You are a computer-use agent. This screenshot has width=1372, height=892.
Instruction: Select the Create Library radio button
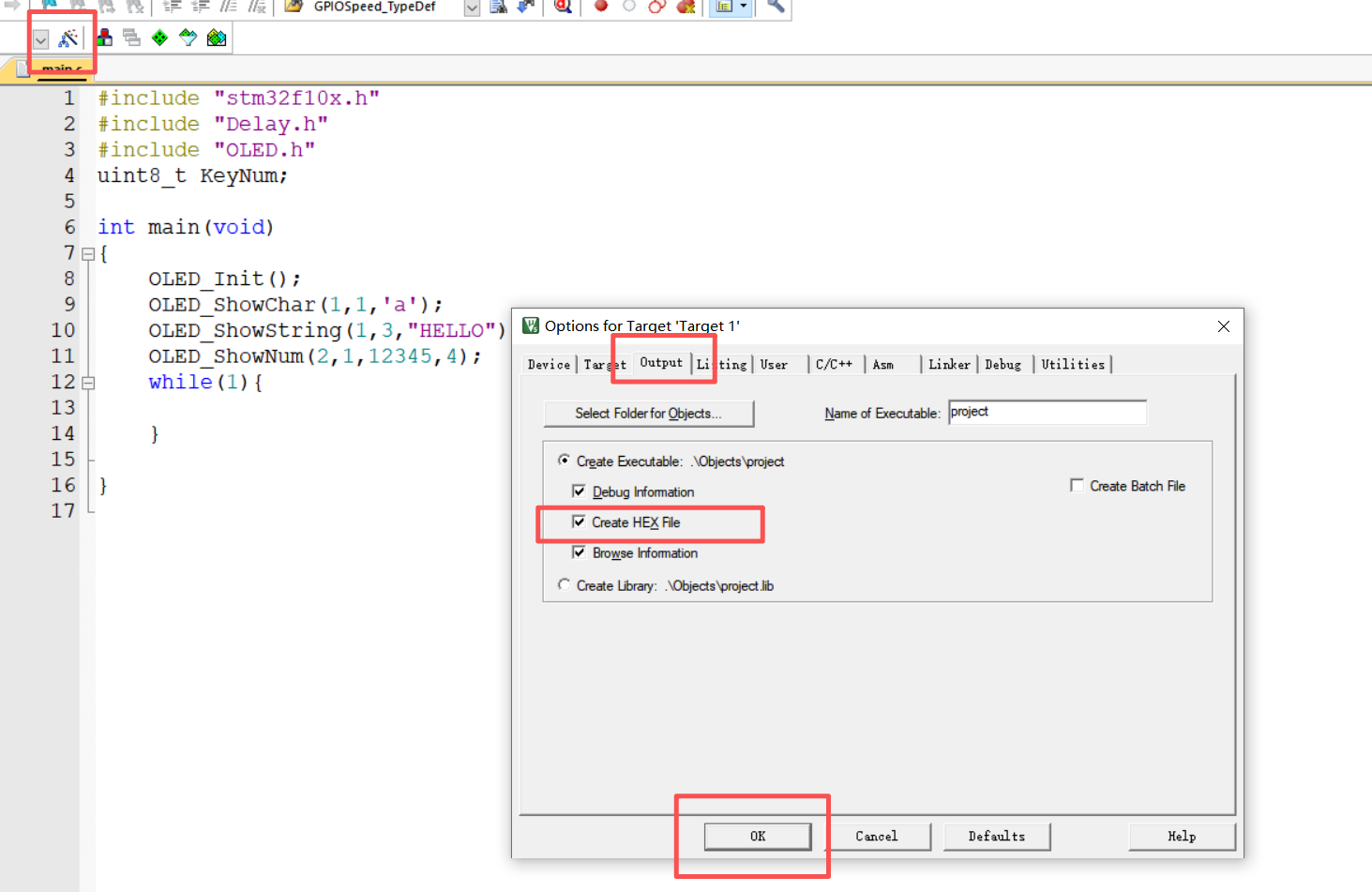coord(564,584)
